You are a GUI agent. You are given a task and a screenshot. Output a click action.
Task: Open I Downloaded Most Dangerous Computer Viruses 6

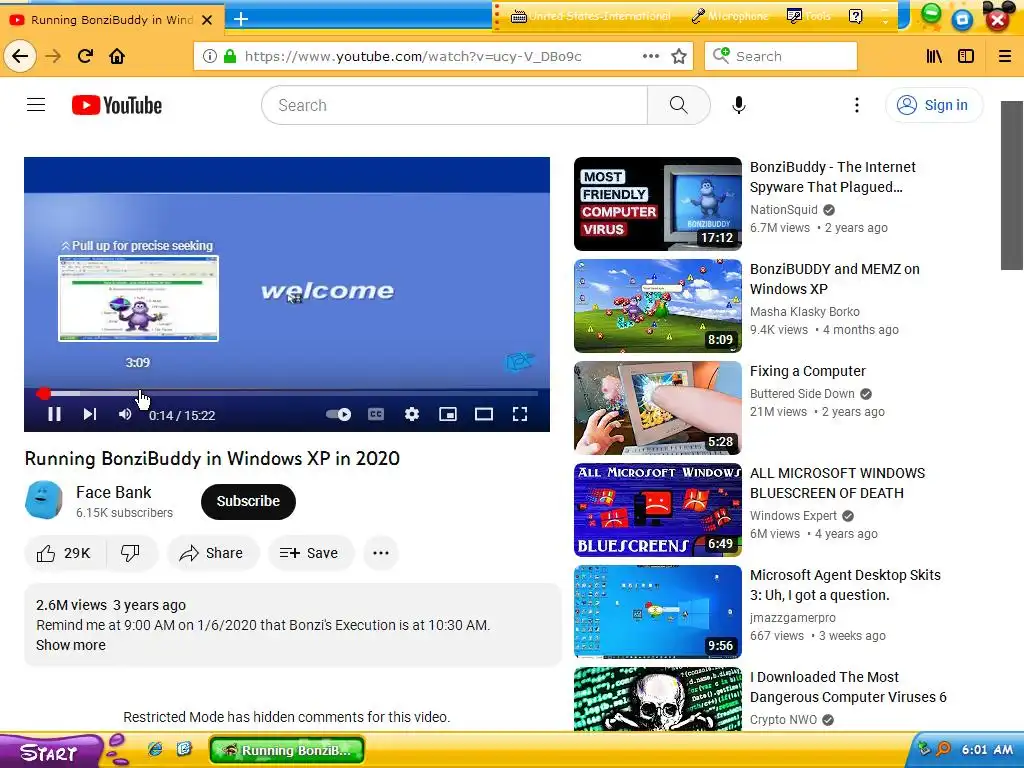click(848, 686)
